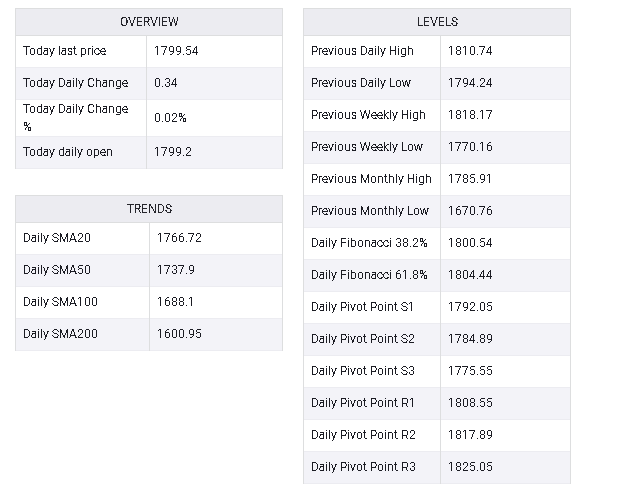
Task: Select the Daily SMA20 row label
Action: 57,238
